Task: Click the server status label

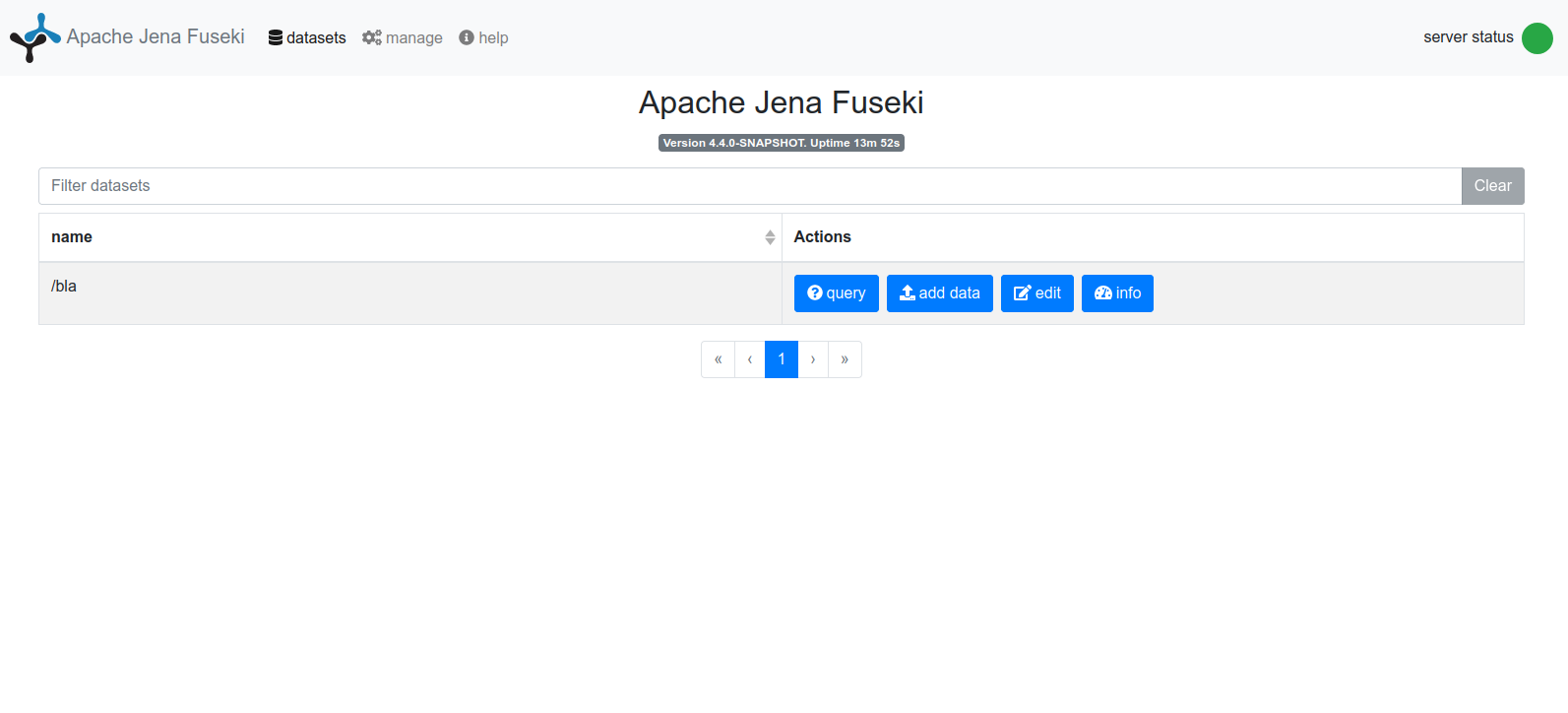Action: (x=1468, y=37)
